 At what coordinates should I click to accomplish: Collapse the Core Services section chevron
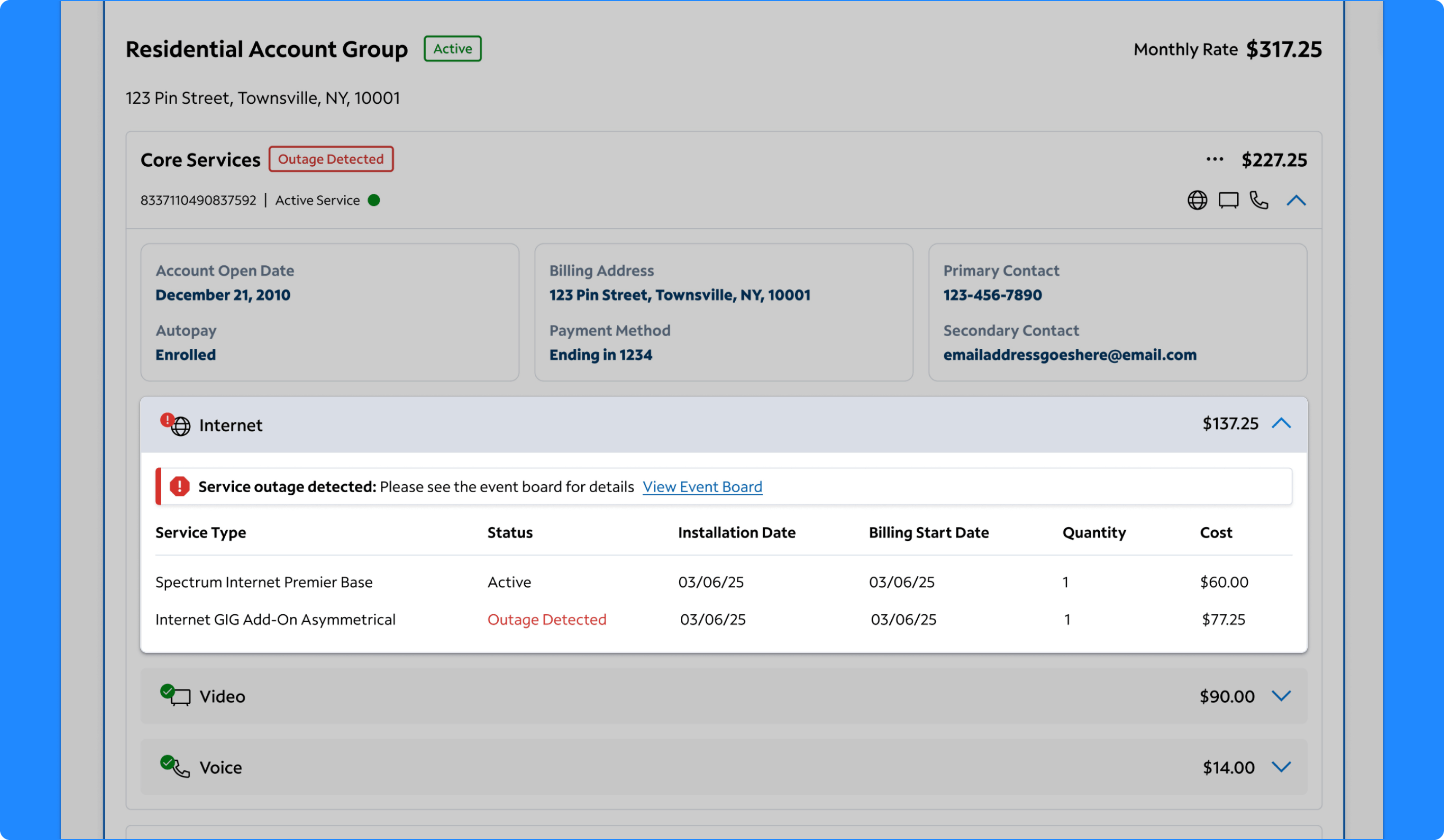1296,200
